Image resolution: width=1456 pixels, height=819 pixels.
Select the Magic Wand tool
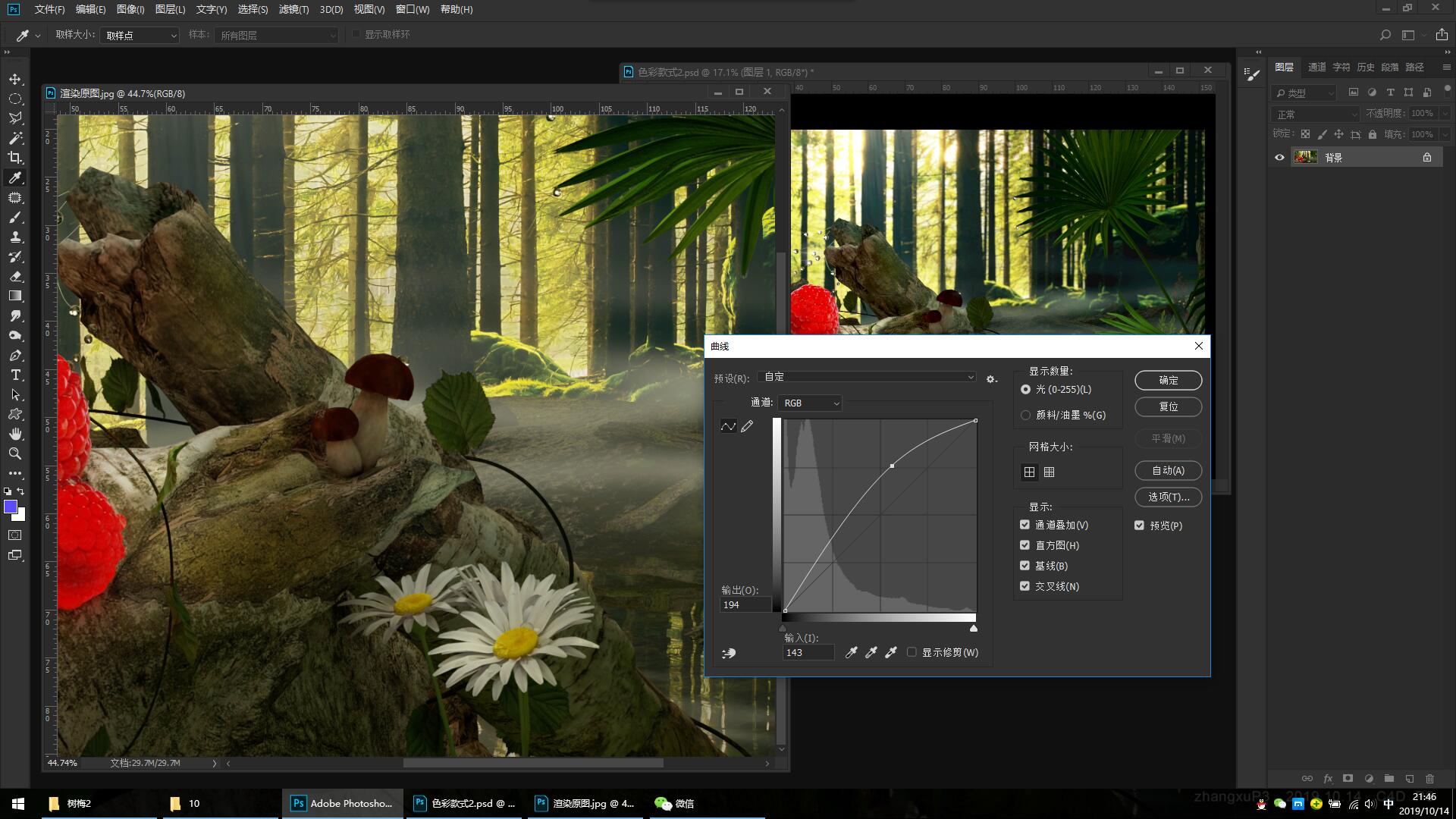15,138
